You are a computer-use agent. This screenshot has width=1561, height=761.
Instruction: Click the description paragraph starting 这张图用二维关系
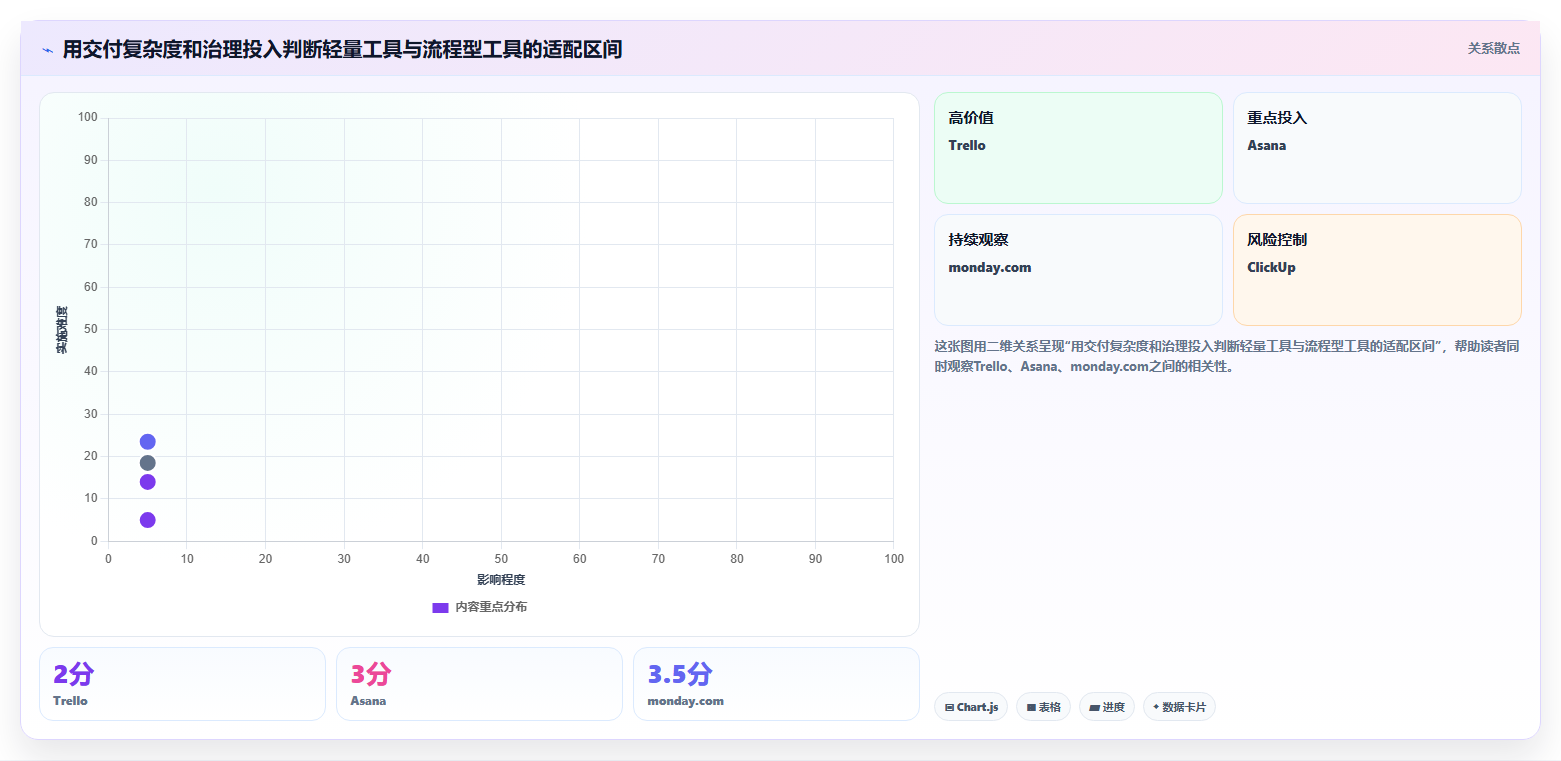click(x=1227, y=356)
